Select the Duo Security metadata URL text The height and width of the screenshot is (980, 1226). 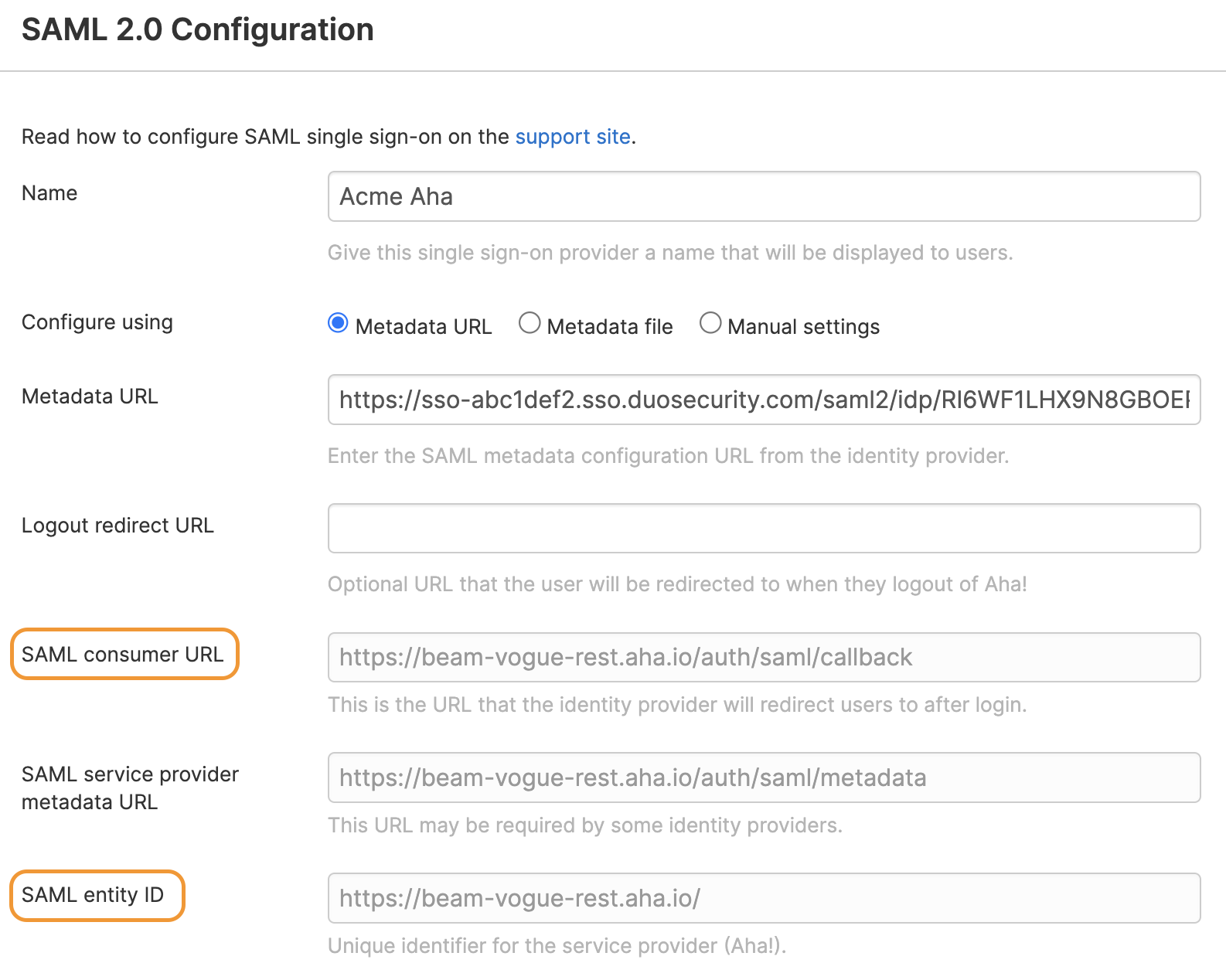(x=761, y=400)
